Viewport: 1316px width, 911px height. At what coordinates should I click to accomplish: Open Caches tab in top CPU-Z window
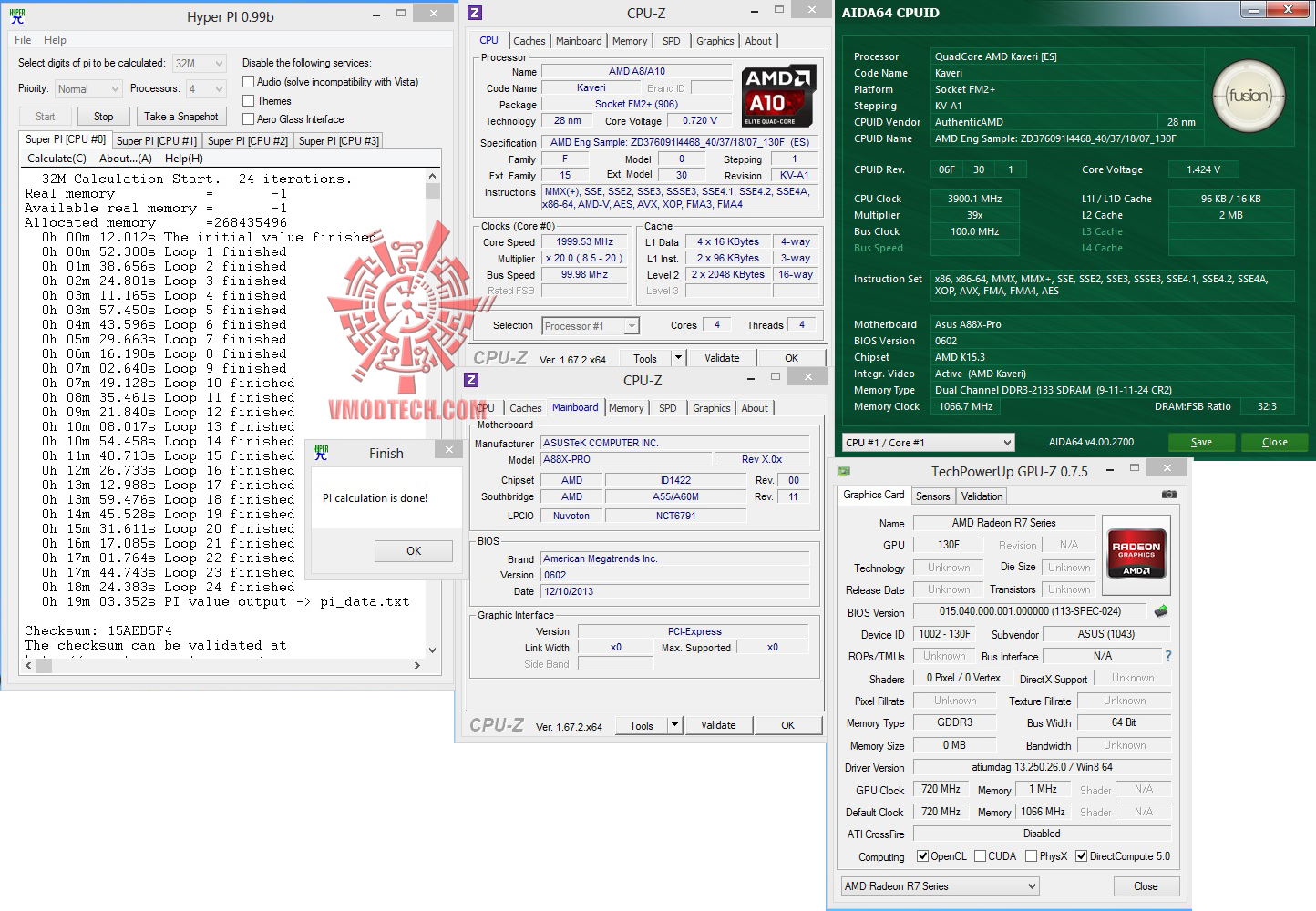pos(529,41)
